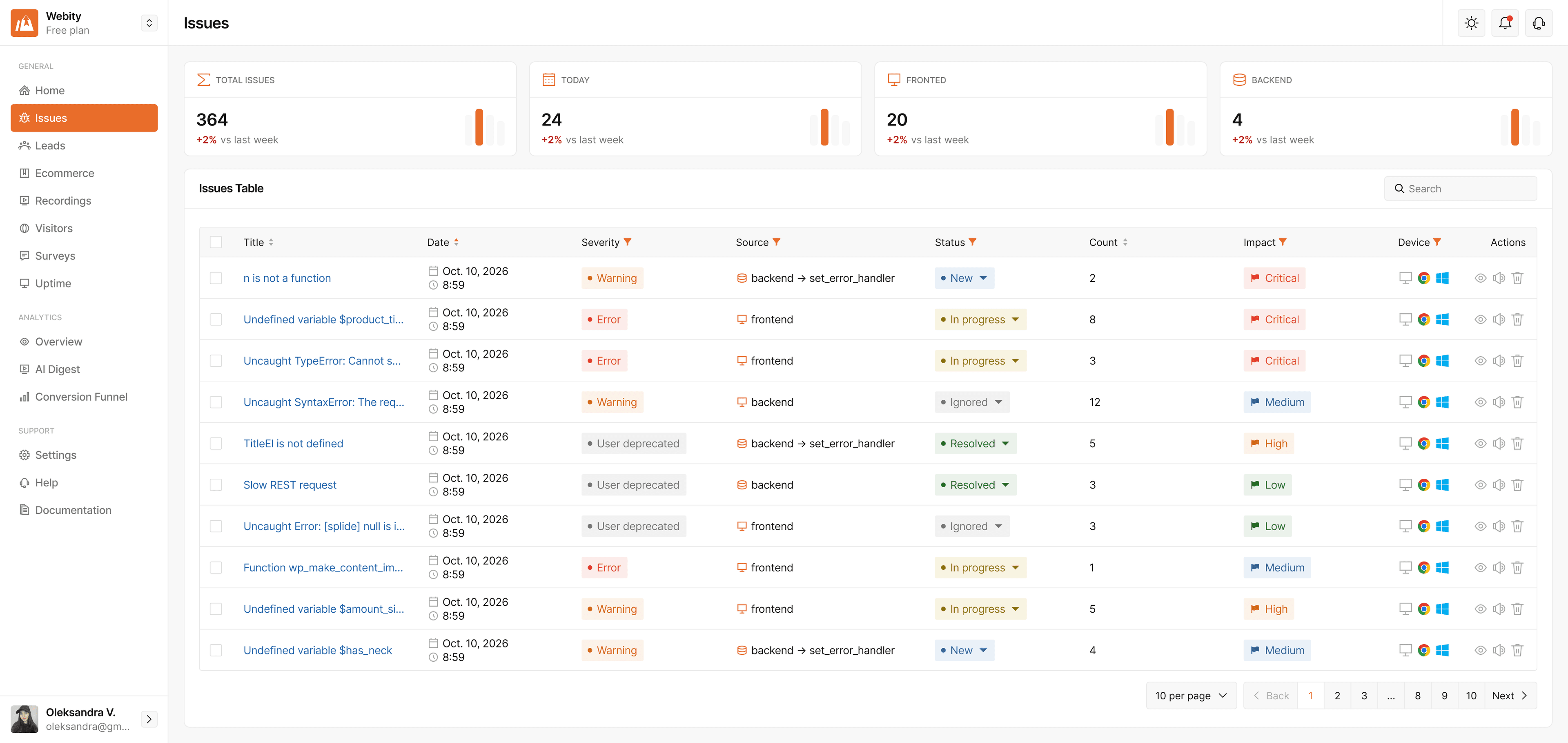Mute the 'Uncaught SyntaxError' issue
The height and width of the screenshot is (743, 1568).
1499,402
